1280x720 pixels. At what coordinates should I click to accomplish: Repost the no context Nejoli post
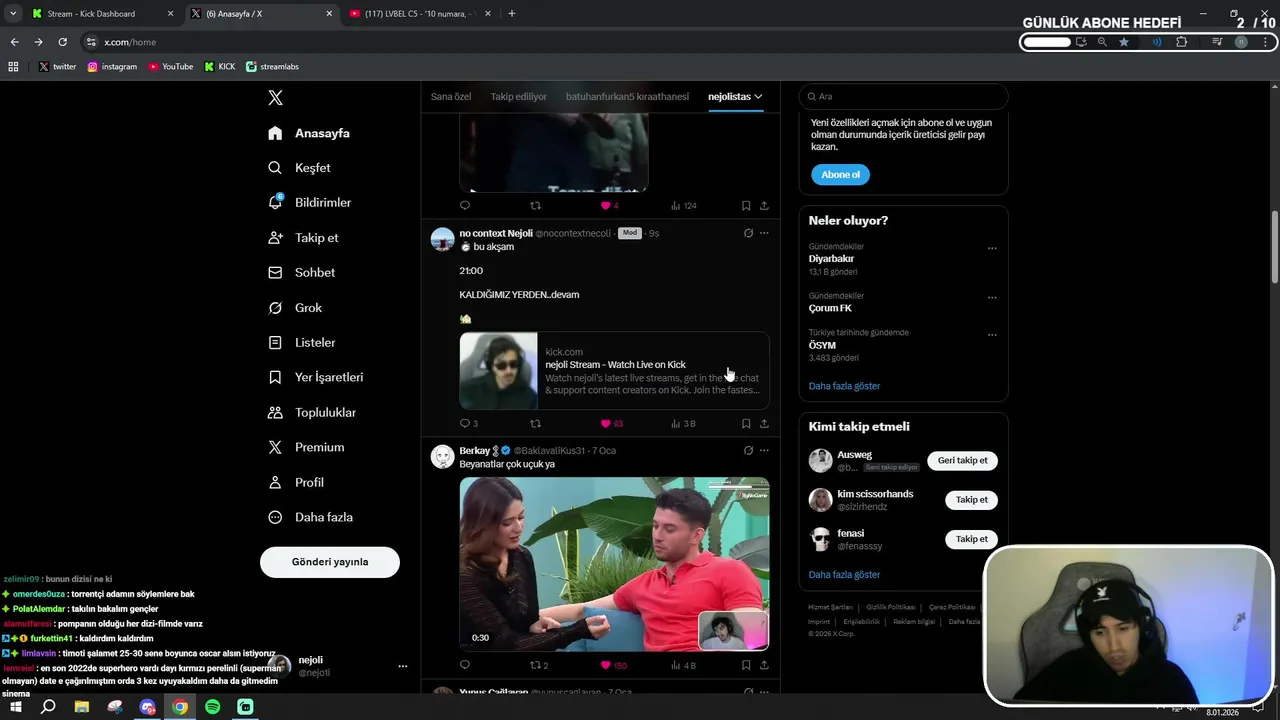pyautogui.click(x=535, y=423)
